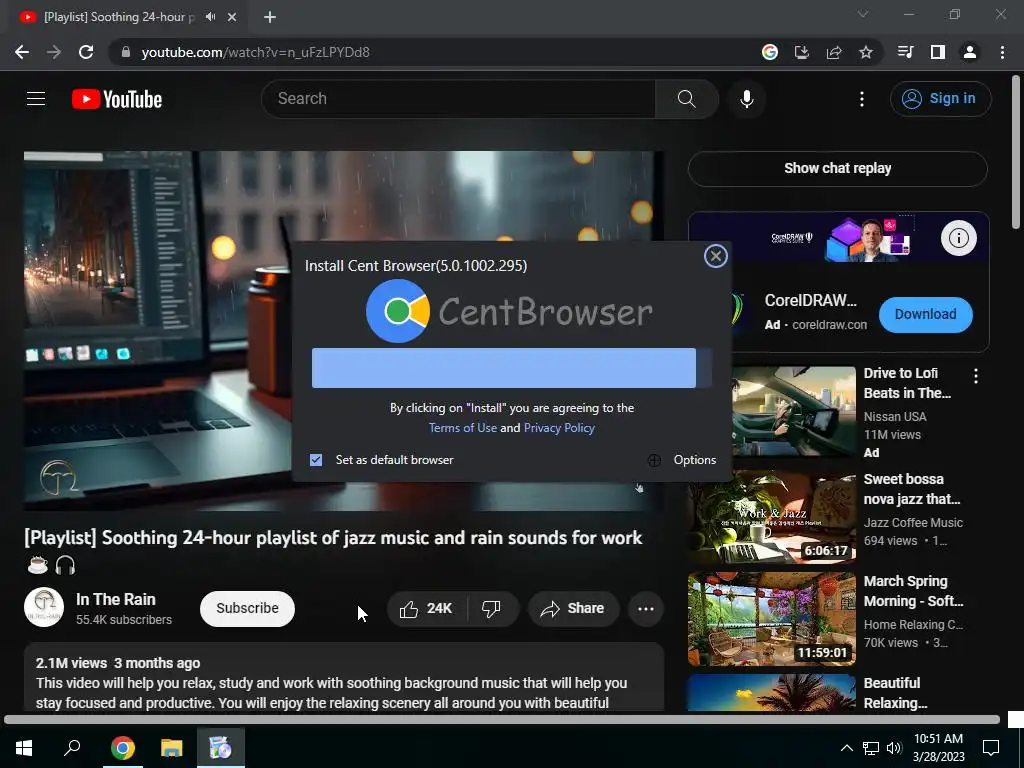Click the CorelDRAW Download button
The height and width of the screenshot is (768, 1024).
tap(925, 314)
